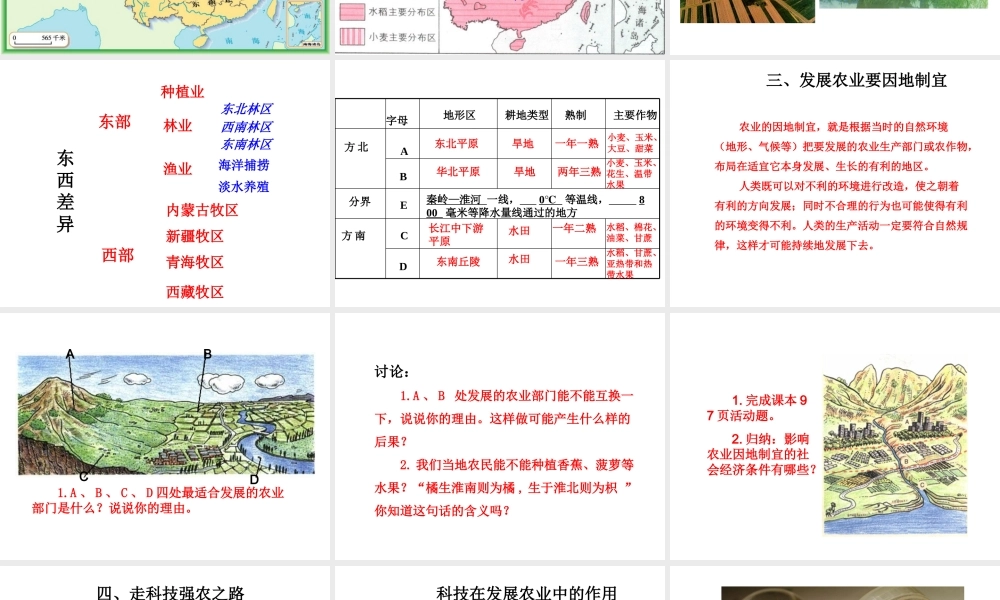The width and height of the screenshot is (1000, 600).
Task: Select the 林业 text
Action: (177, 126)
